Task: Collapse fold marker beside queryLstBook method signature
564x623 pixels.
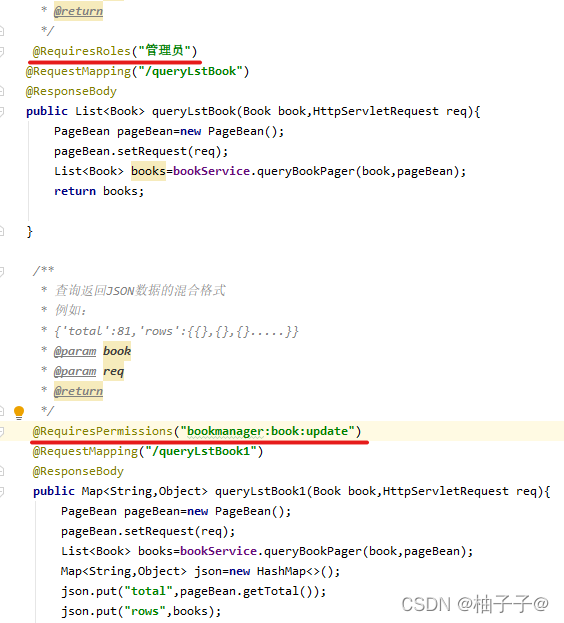Action: (x=2, y=112)
